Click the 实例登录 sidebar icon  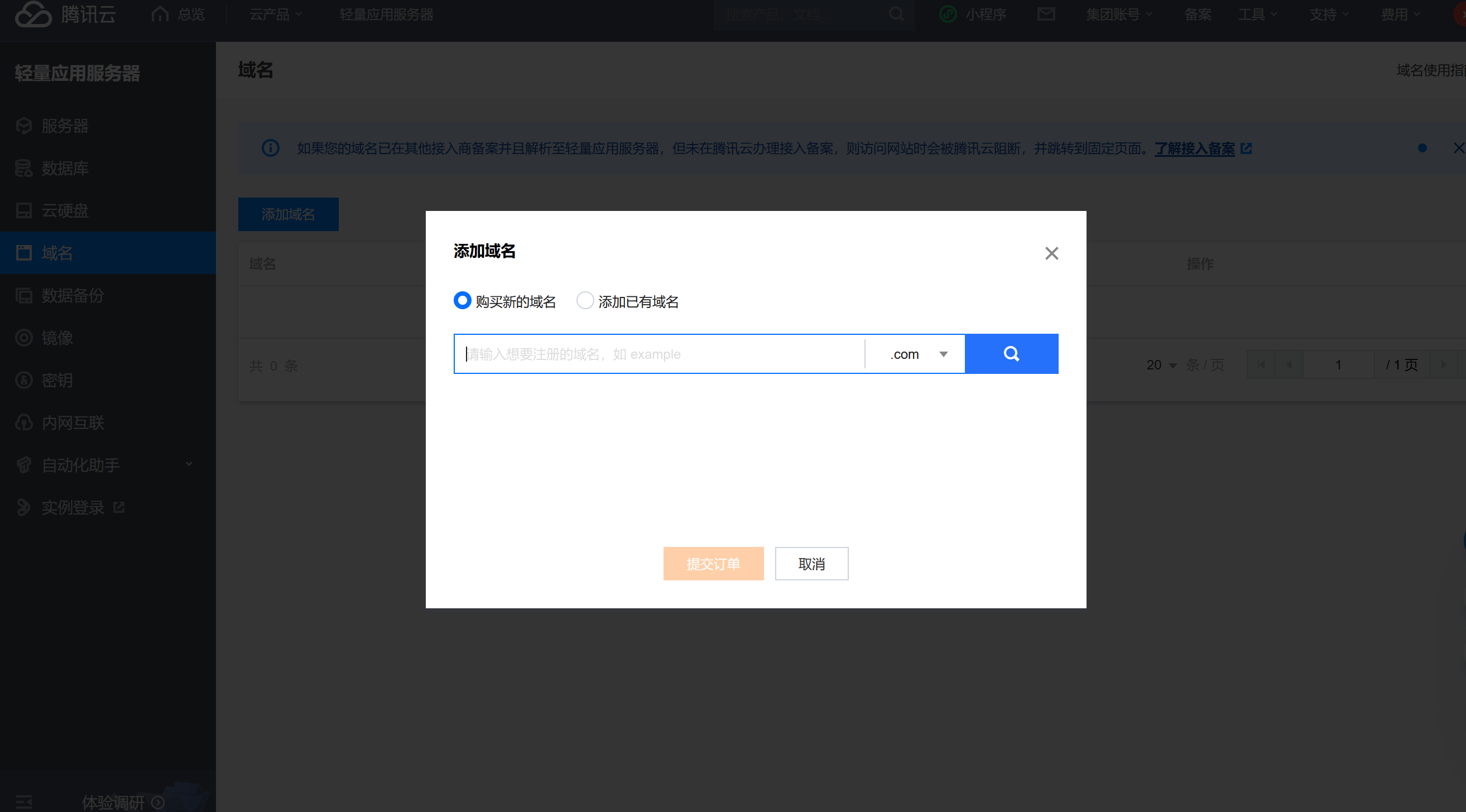(x=24, y=507)
